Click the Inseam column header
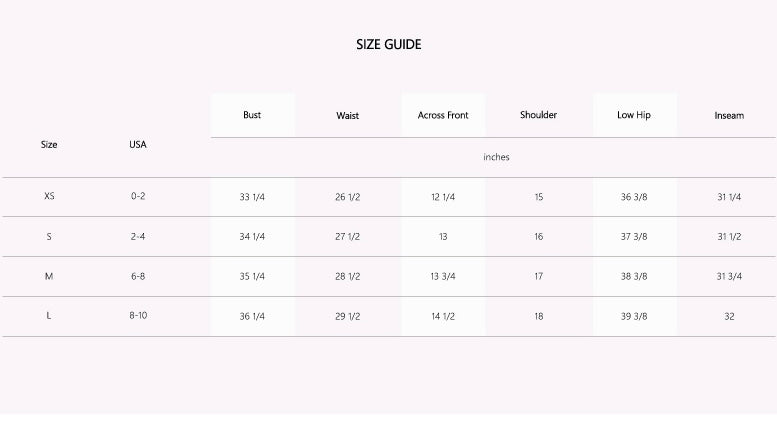 [729, 116]
